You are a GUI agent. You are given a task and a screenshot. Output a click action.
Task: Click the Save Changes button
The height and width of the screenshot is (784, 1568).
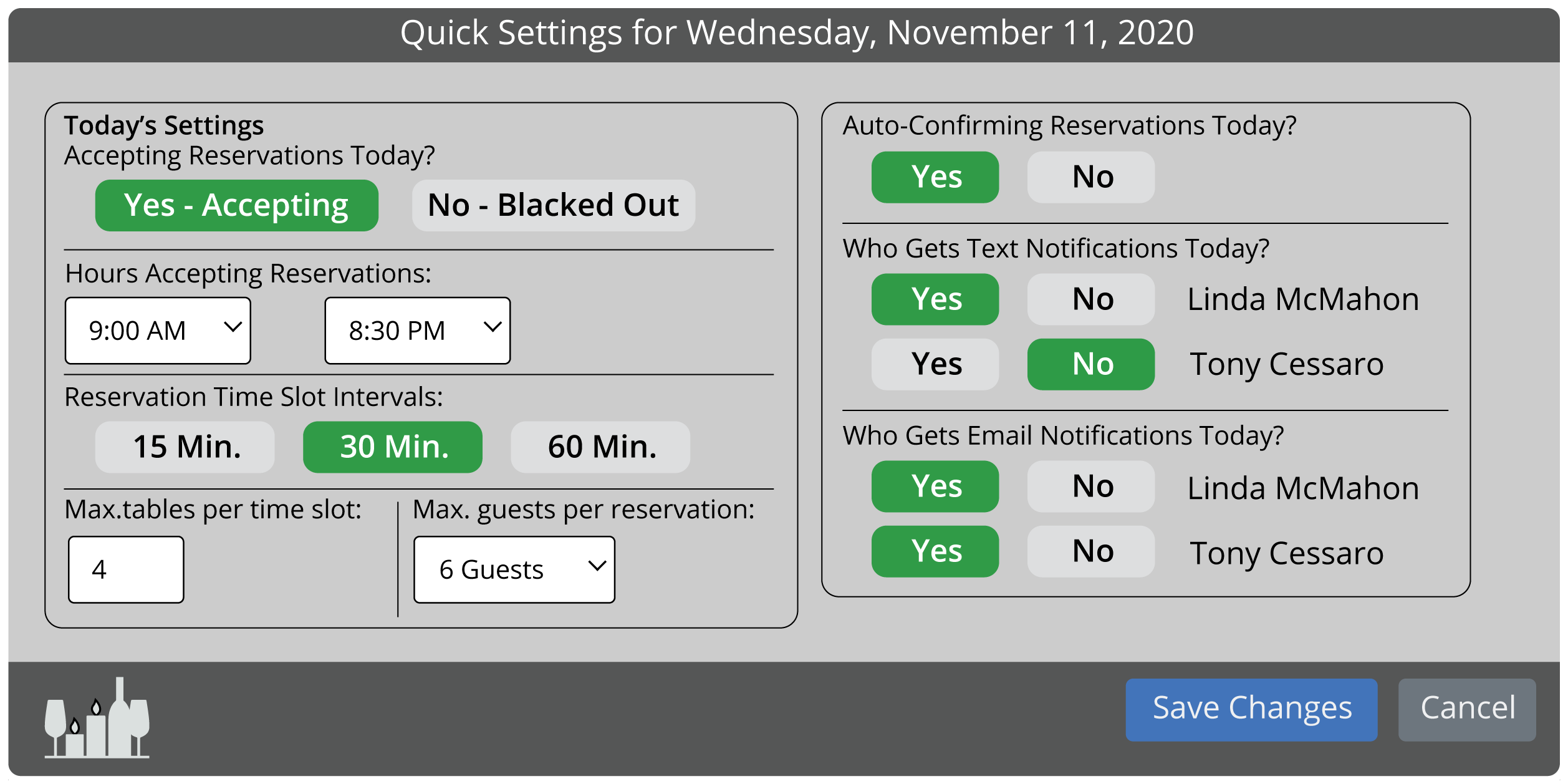click(x=1251, y=709)
